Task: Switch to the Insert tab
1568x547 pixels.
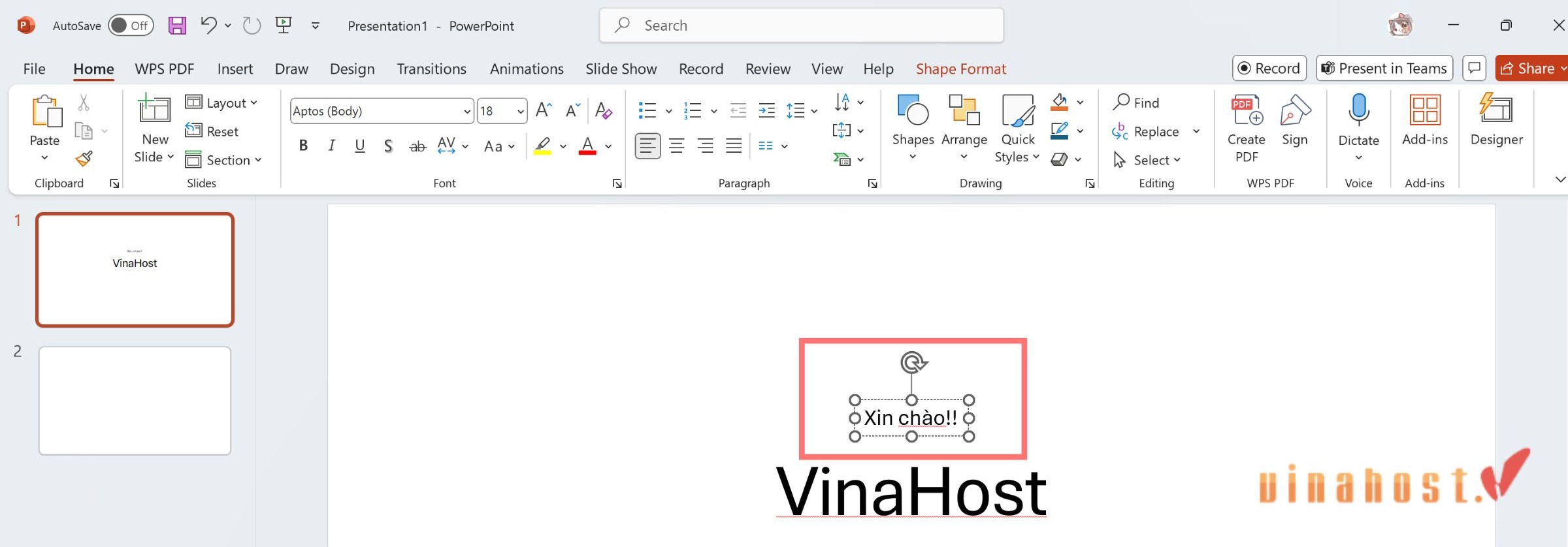Action: pos(235,69)
